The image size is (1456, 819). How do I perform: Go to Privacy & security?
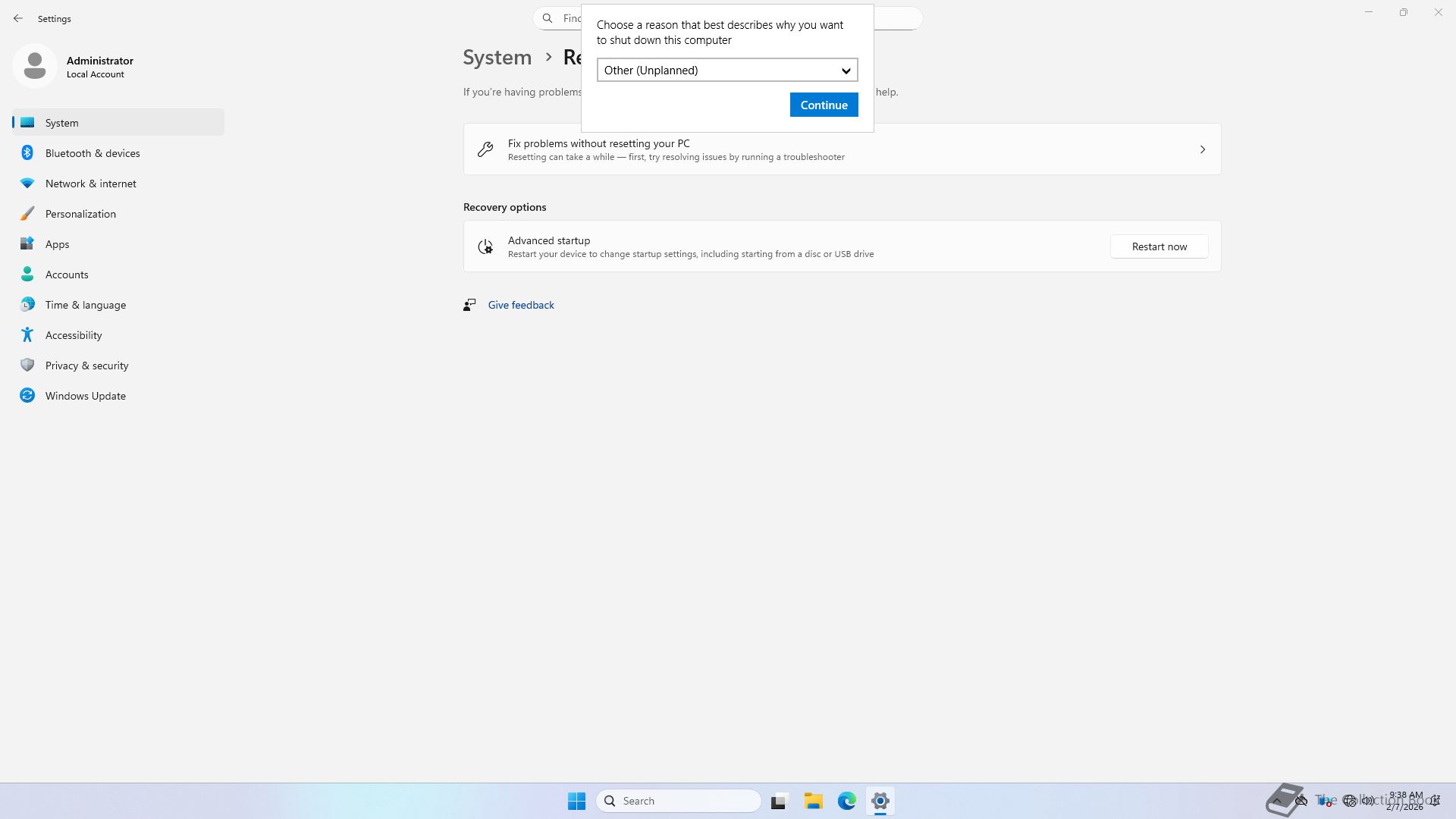86,366
